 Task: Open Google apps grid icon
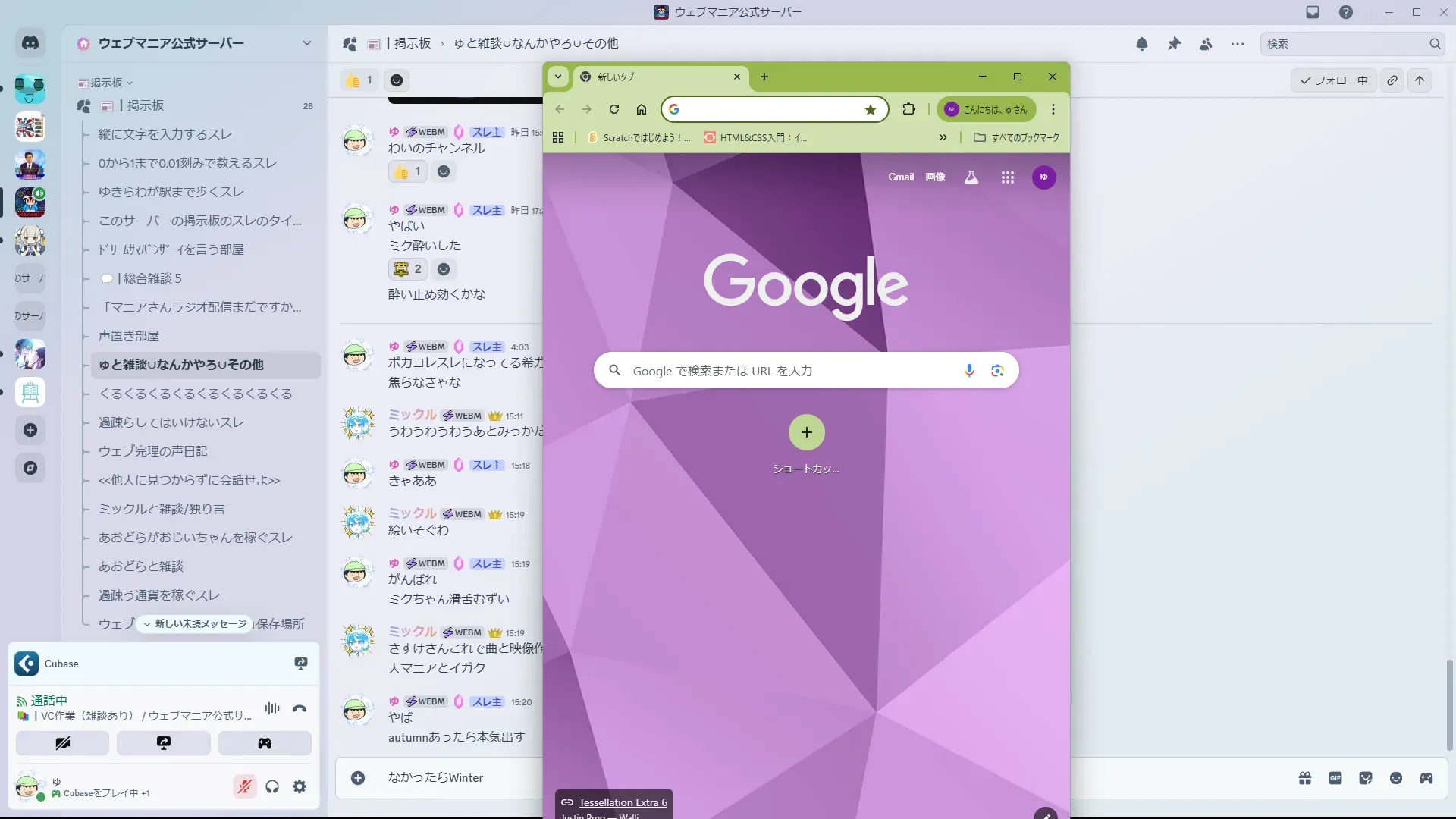1007,177
